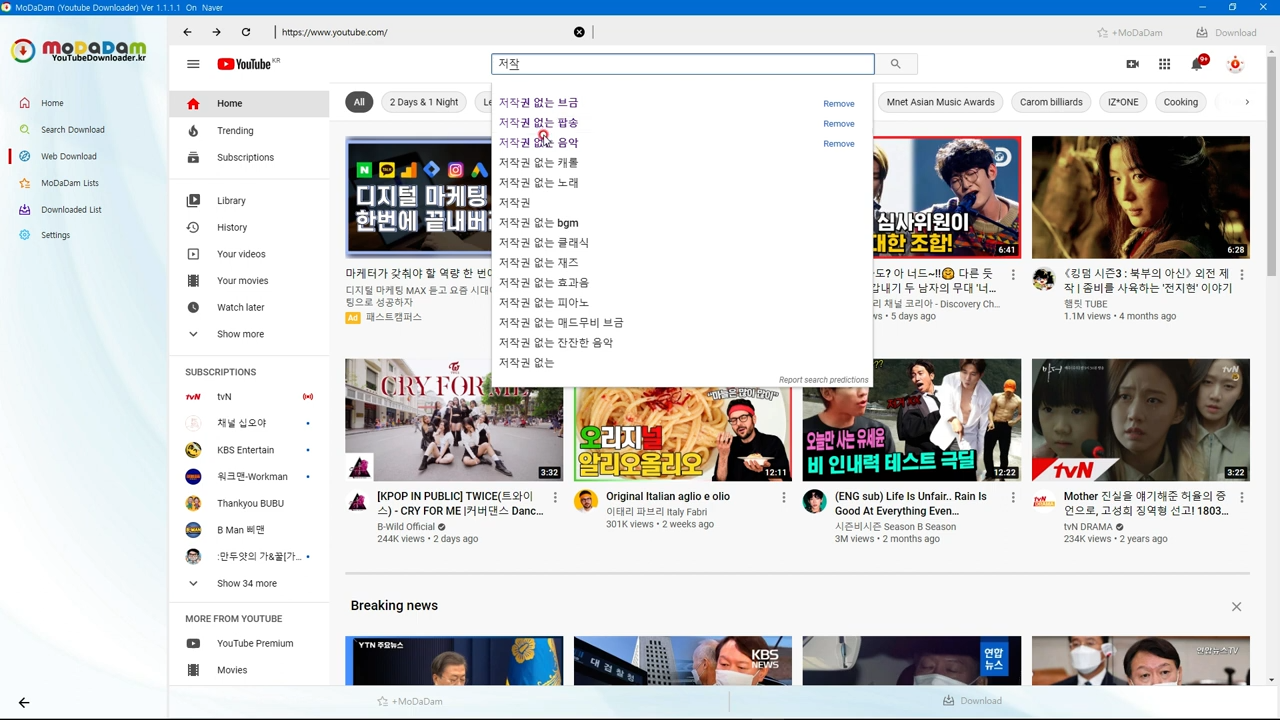Image resolution: width=1280 pixels, height=720 pixels.
Task: Open the YouTube apps grid icon
Action: (x=1164, y=64)
